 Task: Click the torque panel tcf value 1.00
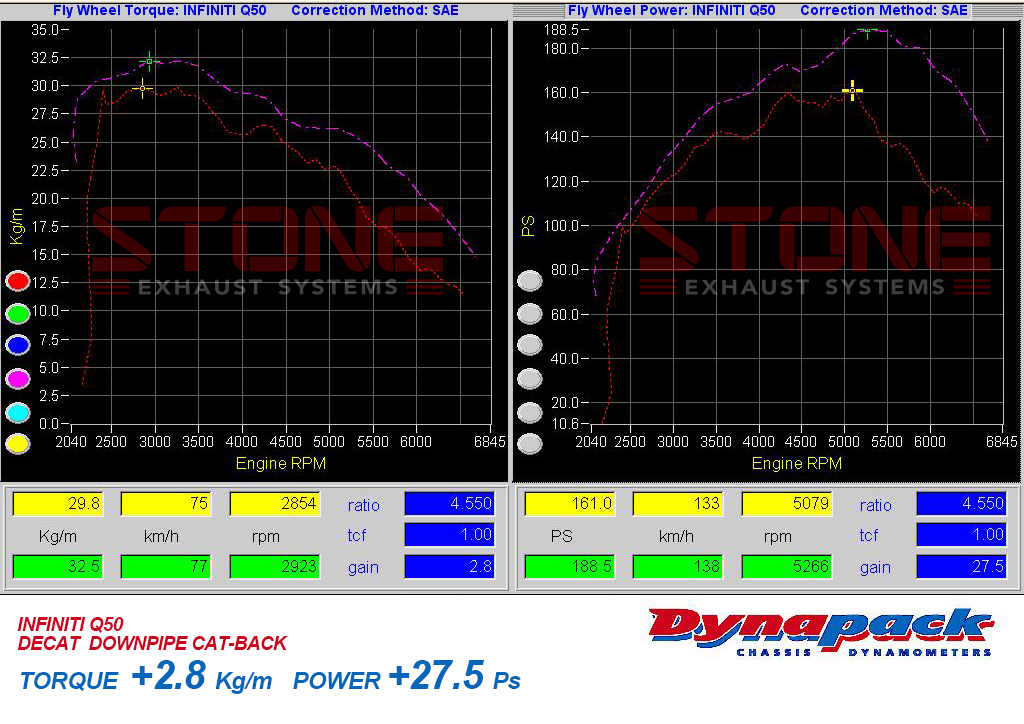(450, 535)
